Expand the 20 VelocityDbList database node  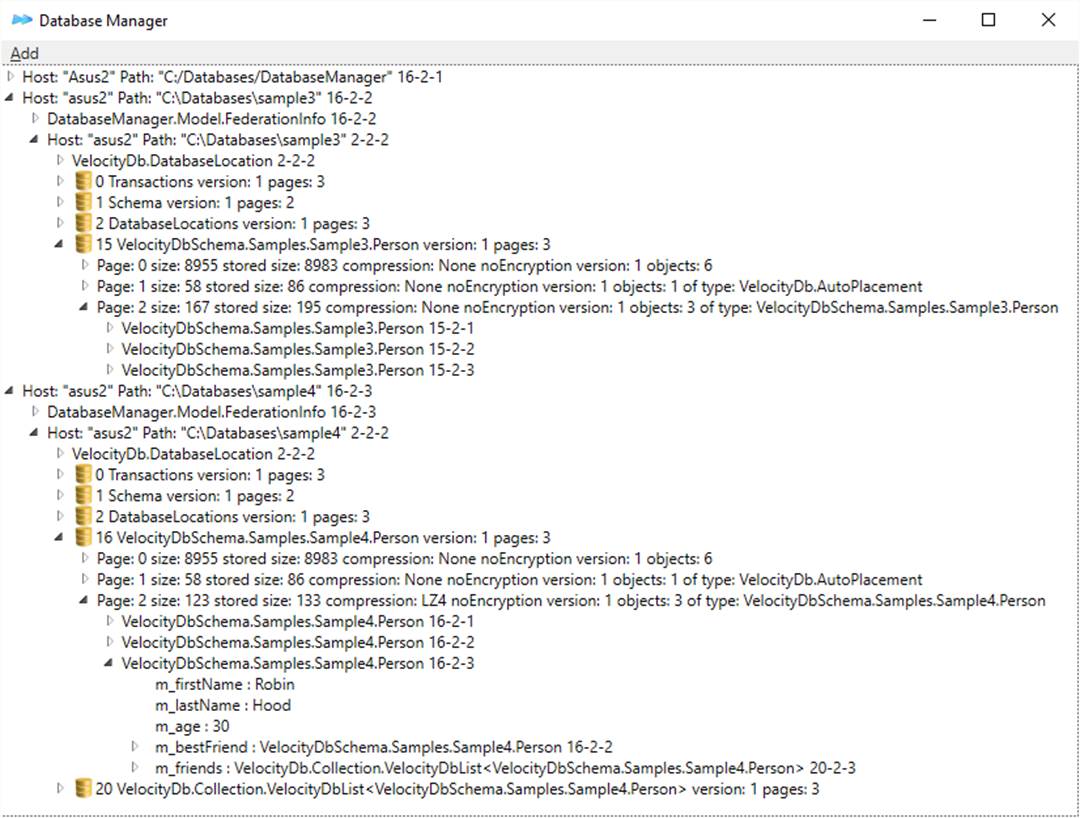coord(60,788)
